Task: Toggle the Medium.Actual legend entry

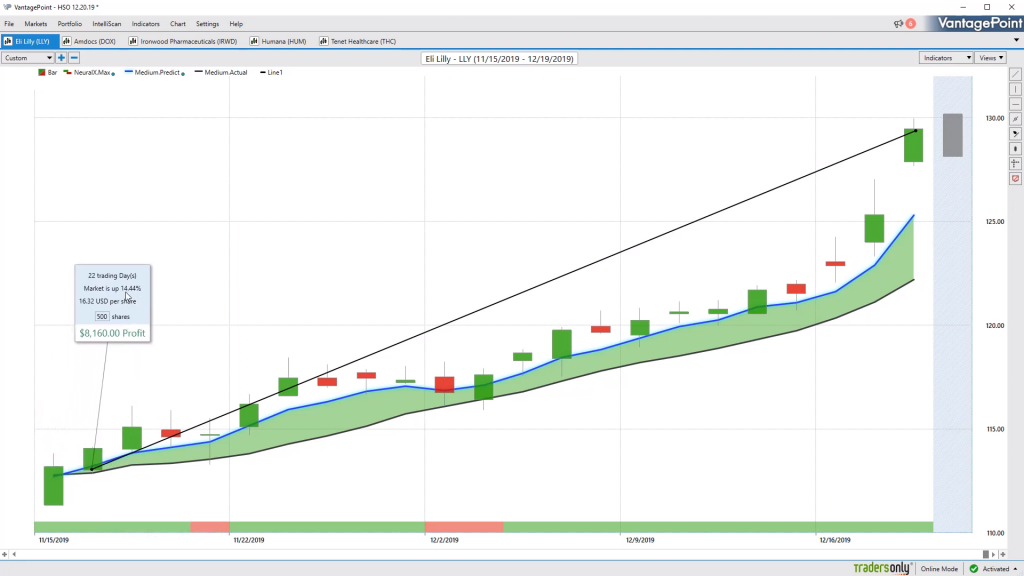Action: [221, 72]
